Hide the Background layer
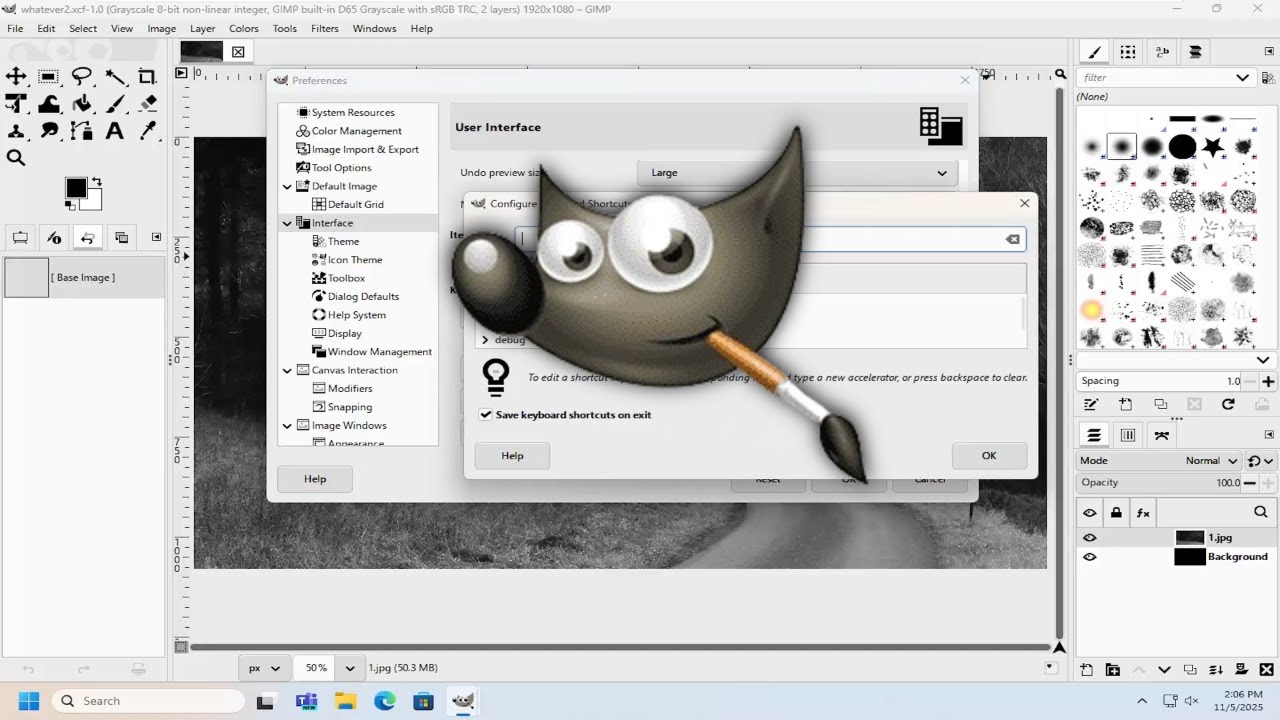The height and width of the screenshot is (720, 1280). (x=1090, y=557)
